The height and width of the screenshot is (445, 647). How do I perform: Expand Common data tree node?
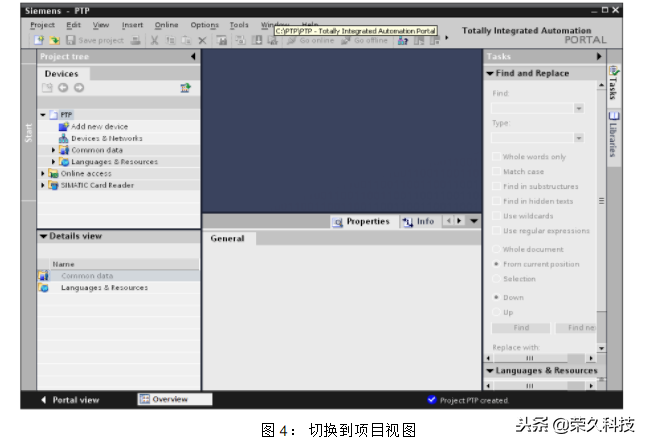tap(53, 150)
